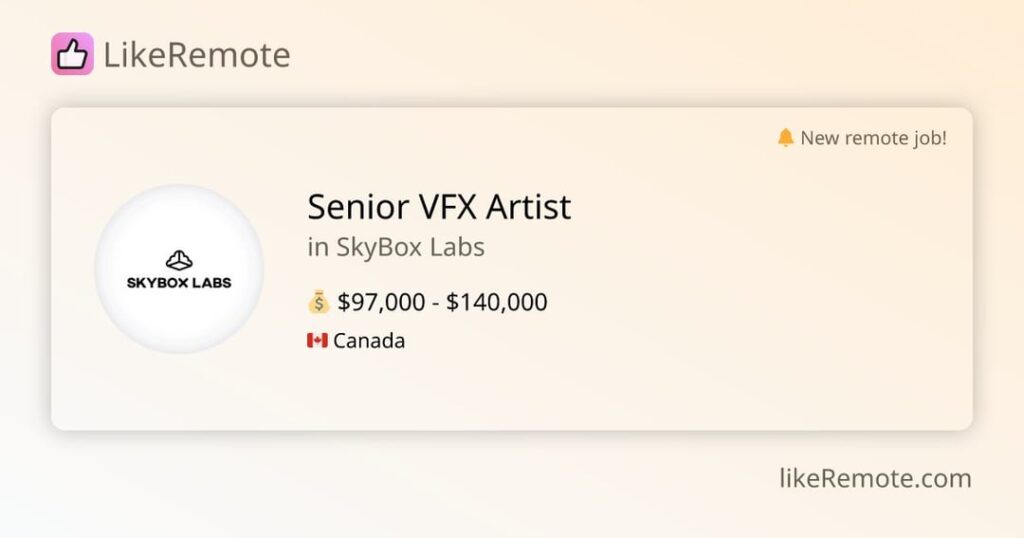
Task: Click the Canada location label
Action: point(369,341)
